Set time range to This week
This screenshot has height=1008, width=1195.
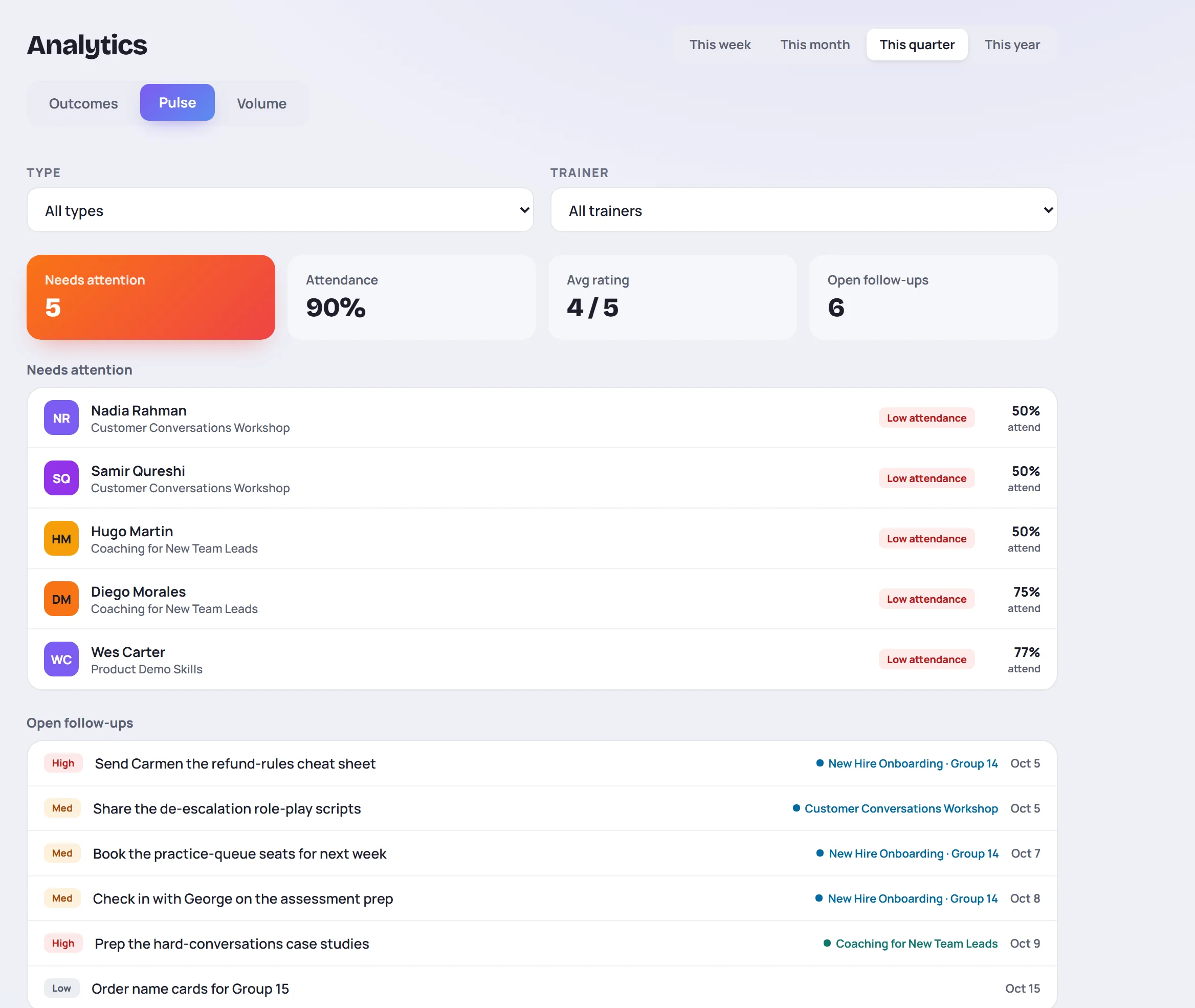point(720,45)
